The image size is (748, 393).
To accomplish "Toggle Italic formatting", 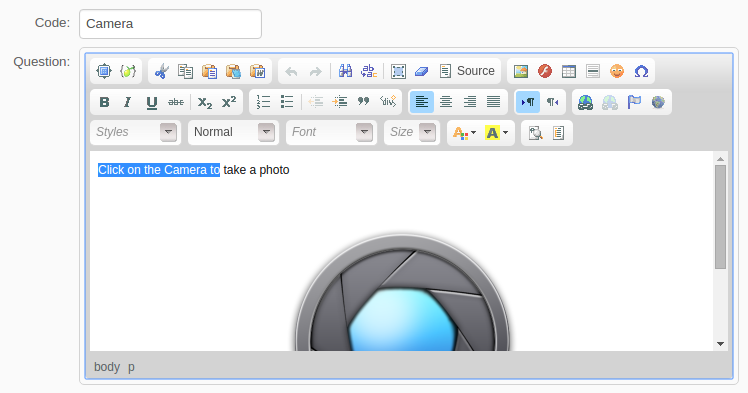I will click(127, 102).
